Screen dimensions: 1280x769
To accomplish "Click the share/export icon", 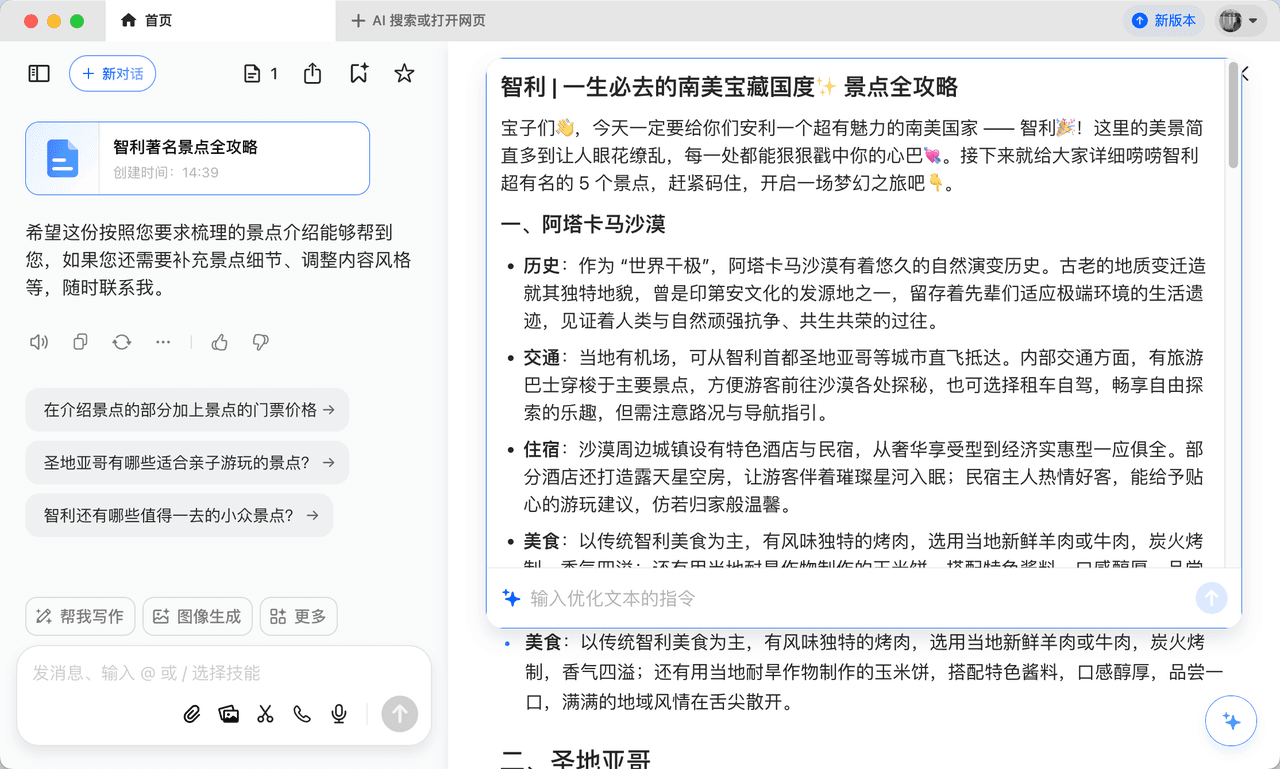I will pyautogui.click(x=312, y=74).
